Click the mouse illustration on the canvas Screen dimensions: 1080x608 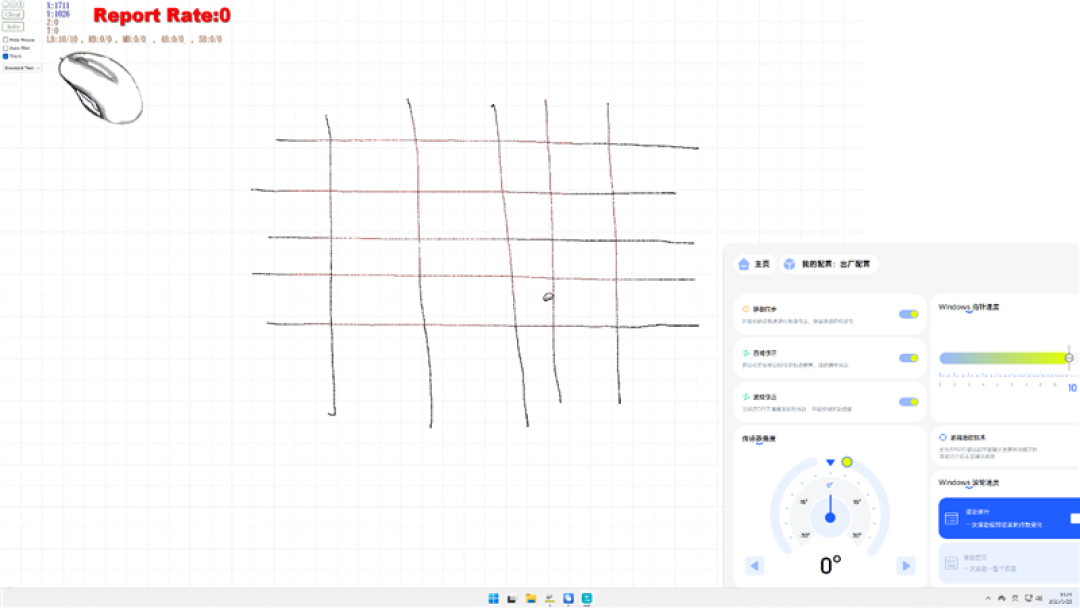click(x=101, y=88)
